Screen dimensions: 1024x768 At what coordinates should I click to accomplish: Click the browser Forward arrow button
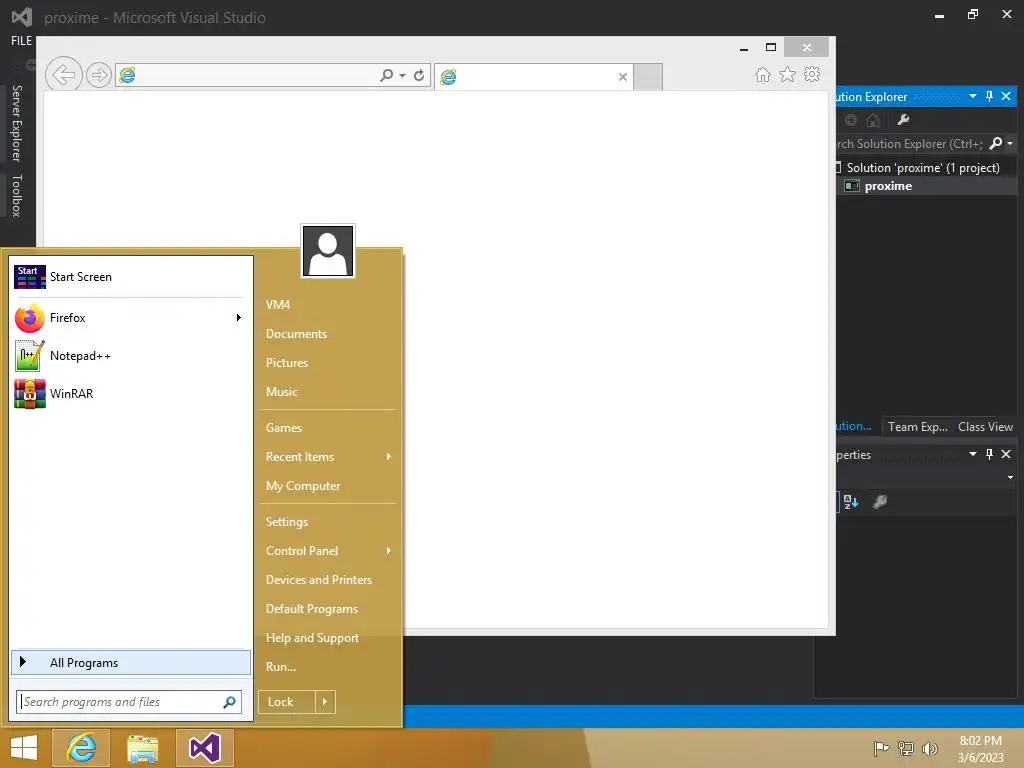point(99,75)
